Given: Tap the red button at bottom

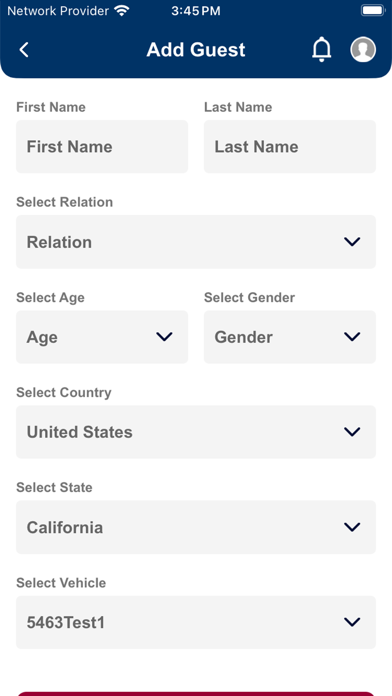Looking at the screenshot, I should [196, 693].
